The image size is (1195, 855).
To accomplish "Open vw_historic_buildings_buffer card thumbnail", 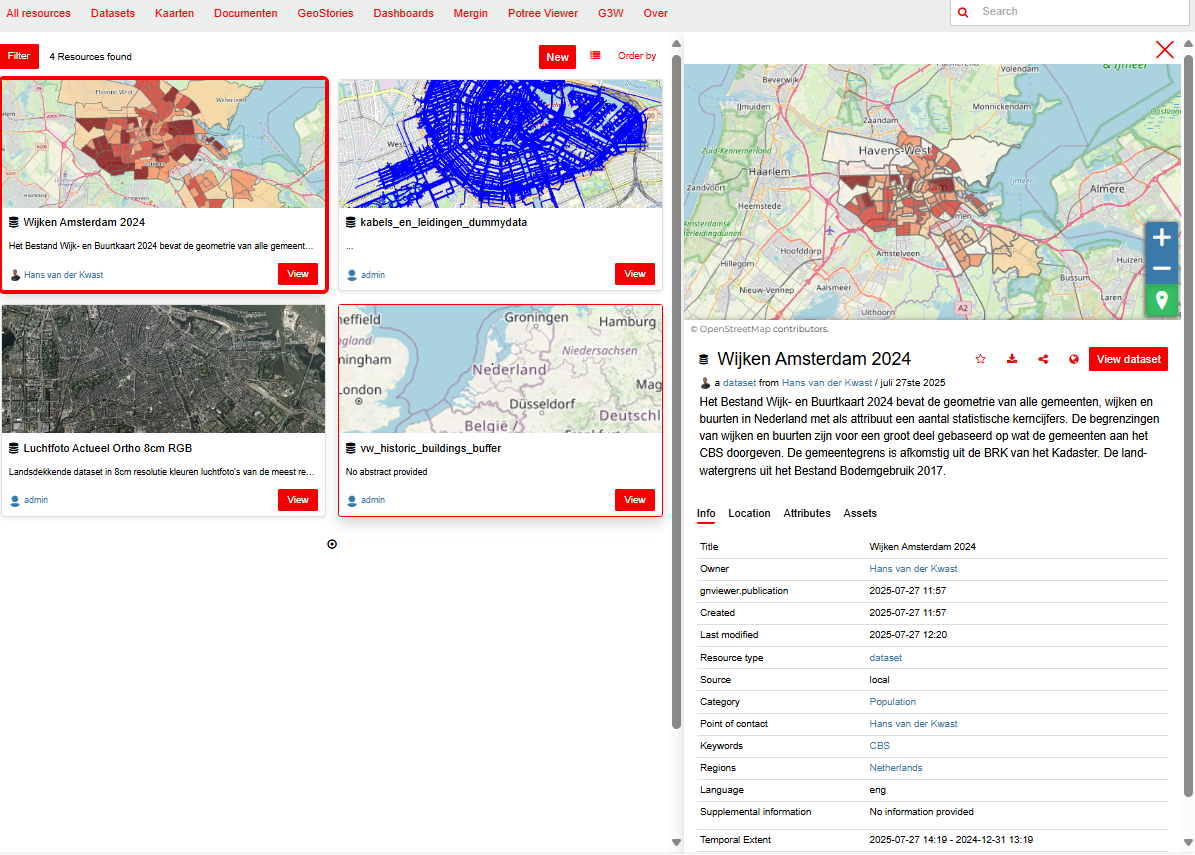I will 501,370.
